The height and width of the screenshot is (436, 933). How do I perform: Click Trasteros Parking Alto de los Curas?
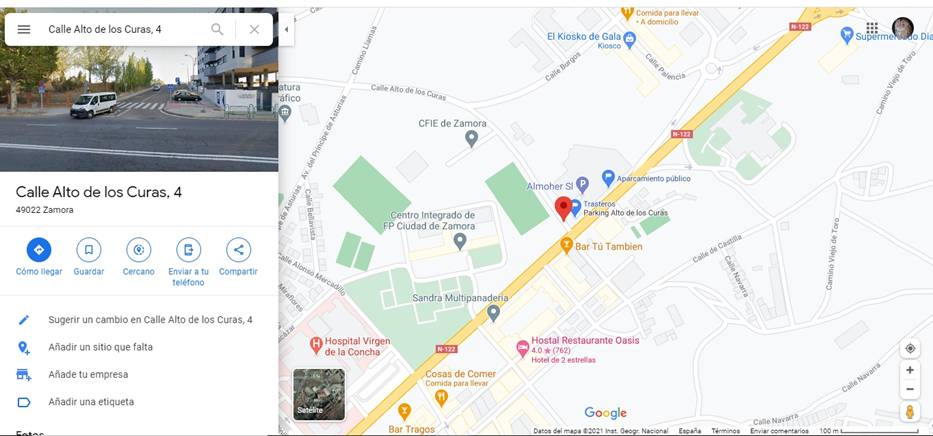point(576,208)
